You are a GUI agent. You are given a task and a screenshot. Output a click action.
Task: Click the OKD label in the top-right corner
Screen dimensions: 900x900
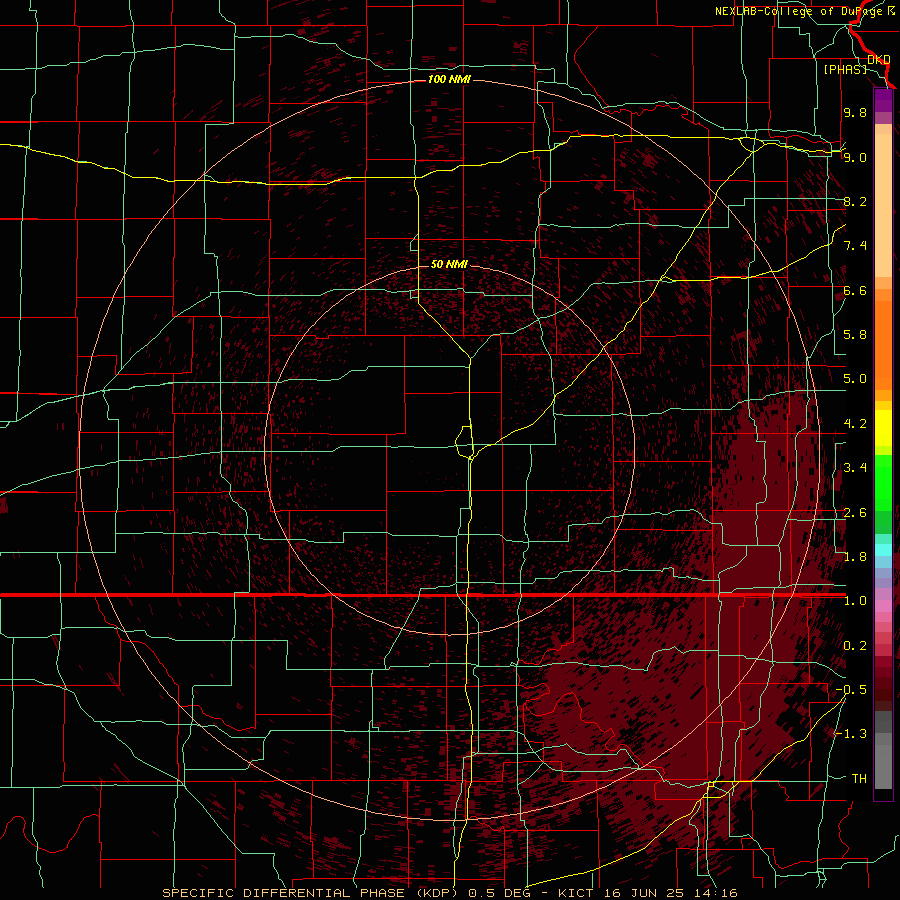[x=879, y=59]
